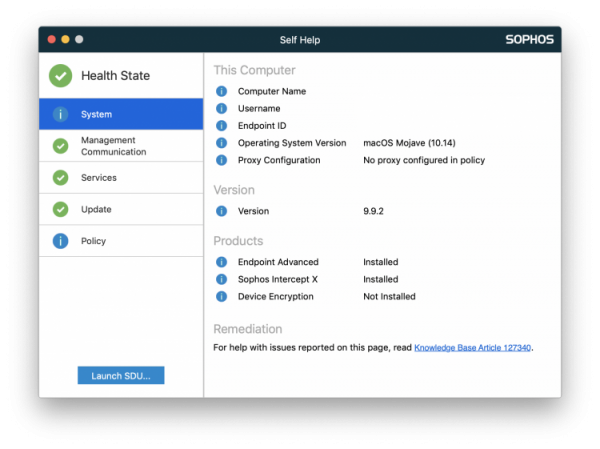Click the Update green check icon
This screenshot has height=449, width=600.
pos(60,209)
